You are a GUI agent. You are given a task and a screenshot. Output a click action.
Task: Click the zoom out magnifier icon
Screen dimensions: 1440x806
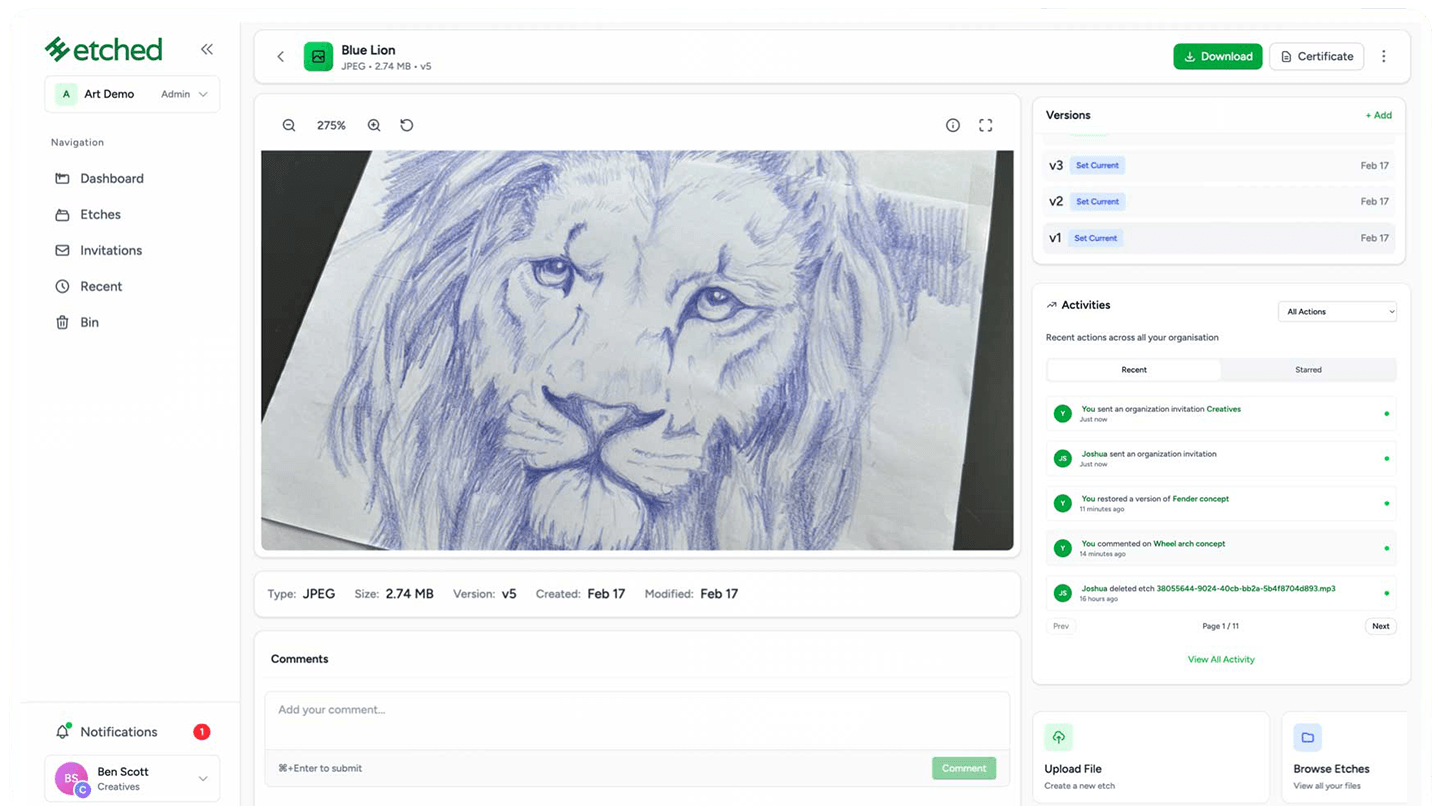pos(289,125)
